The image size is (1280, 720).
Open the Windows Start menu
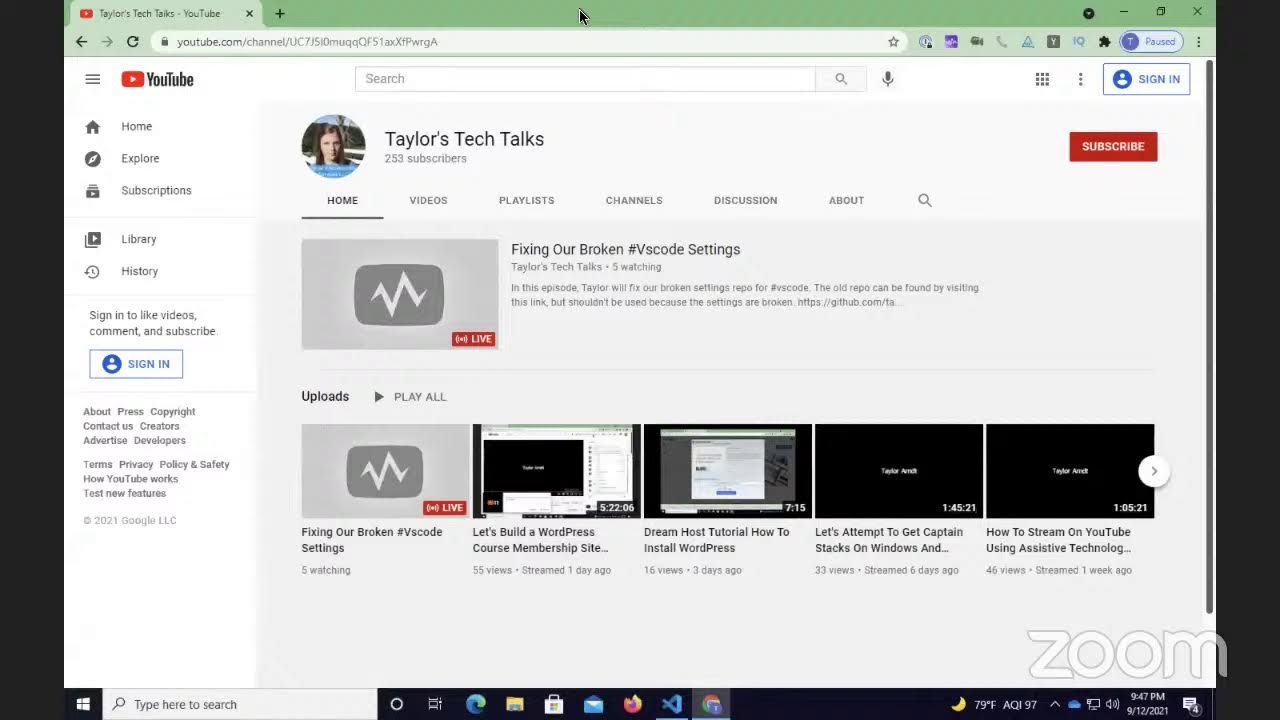point(83,704)
